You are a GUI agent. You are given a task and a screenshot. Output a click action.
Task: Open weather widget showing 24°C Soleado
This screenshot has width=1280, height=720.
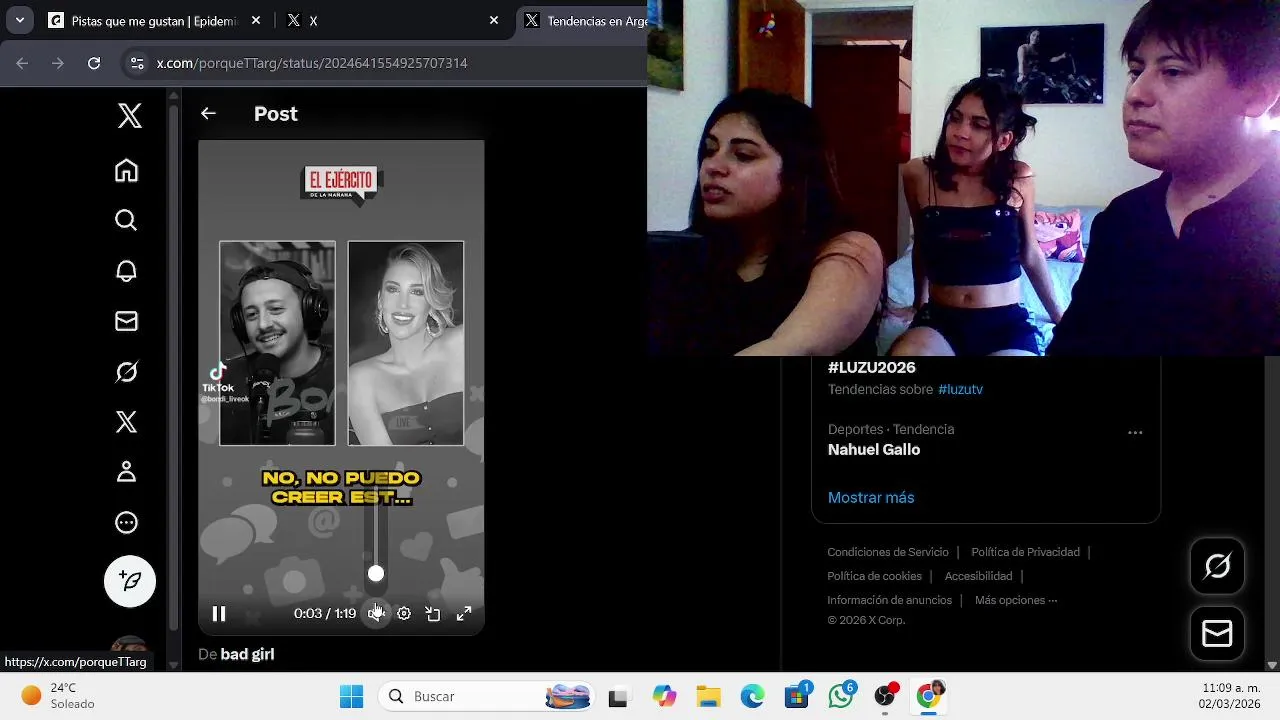(x=59, y=696)
